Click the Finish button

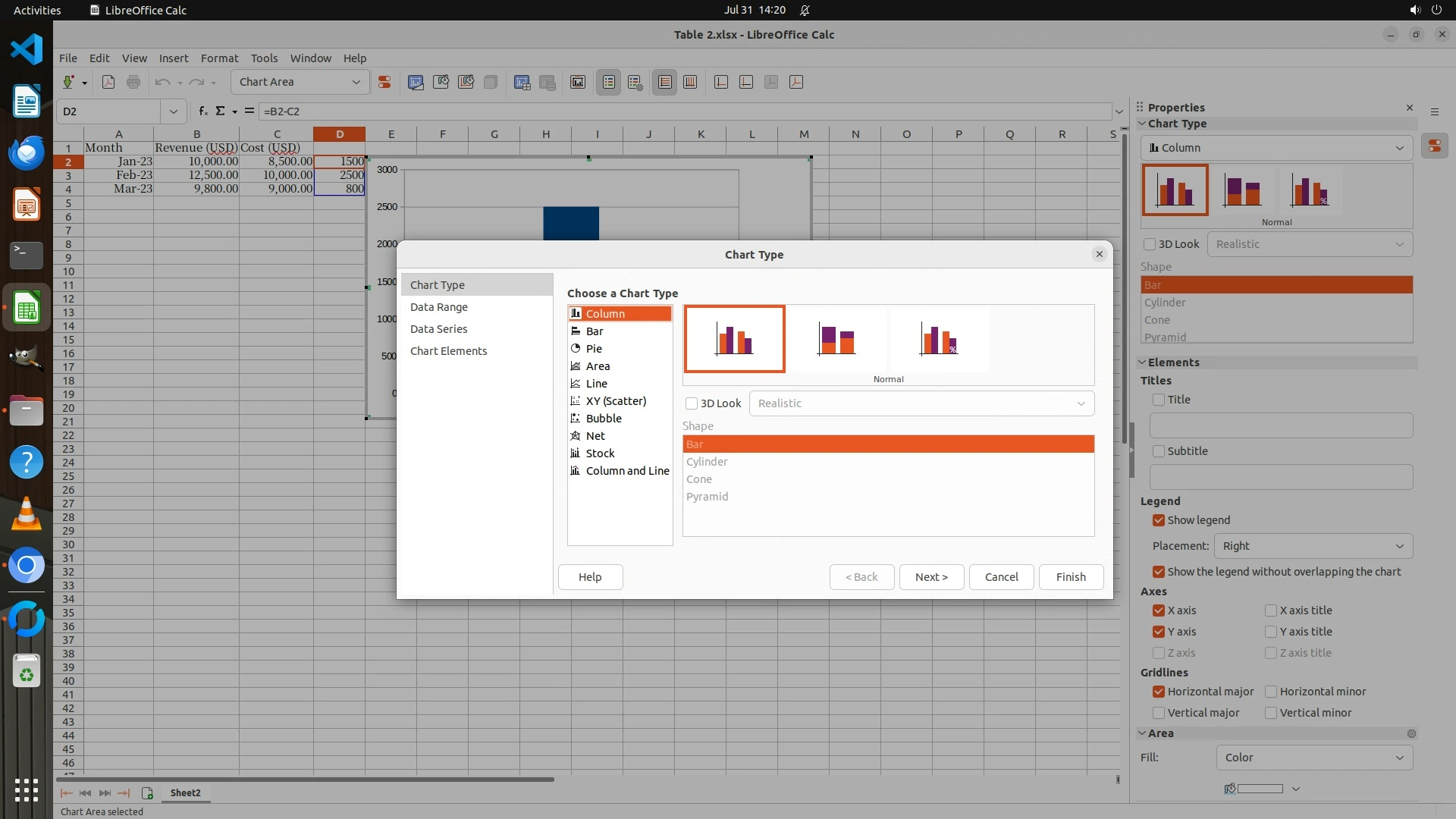point(1071,577)
